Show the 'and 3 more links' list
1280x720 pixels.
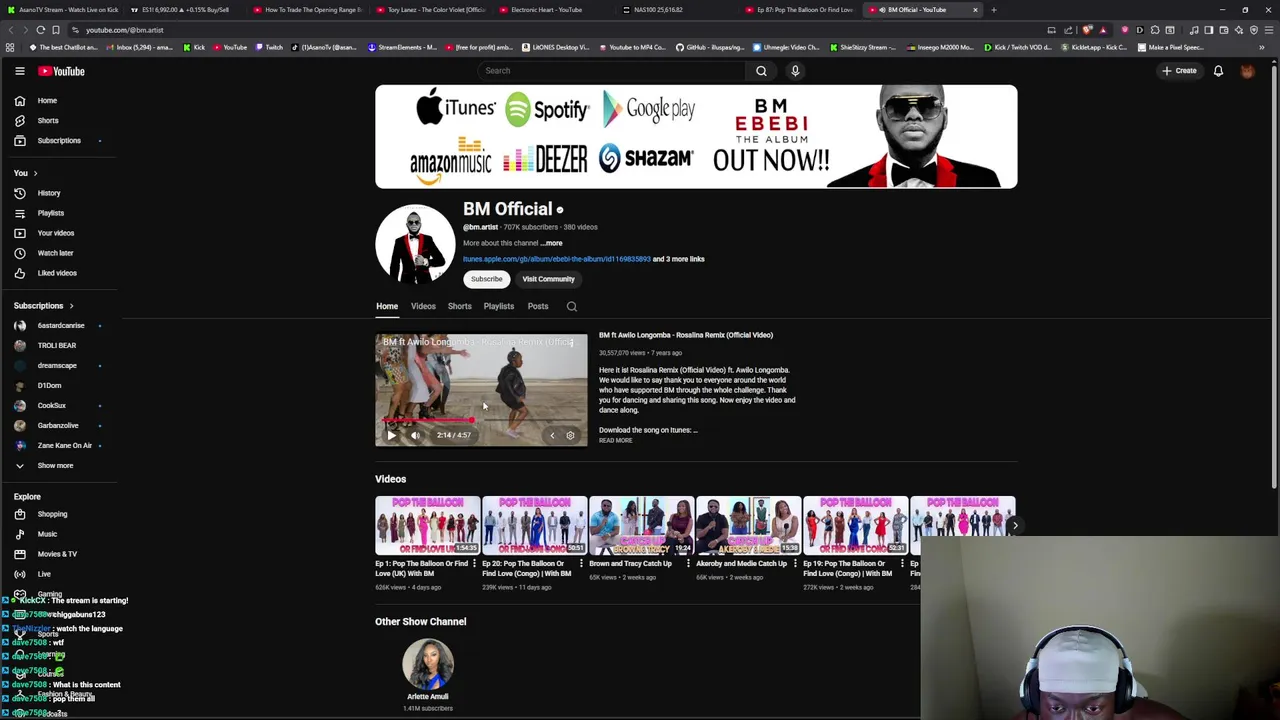679,259
